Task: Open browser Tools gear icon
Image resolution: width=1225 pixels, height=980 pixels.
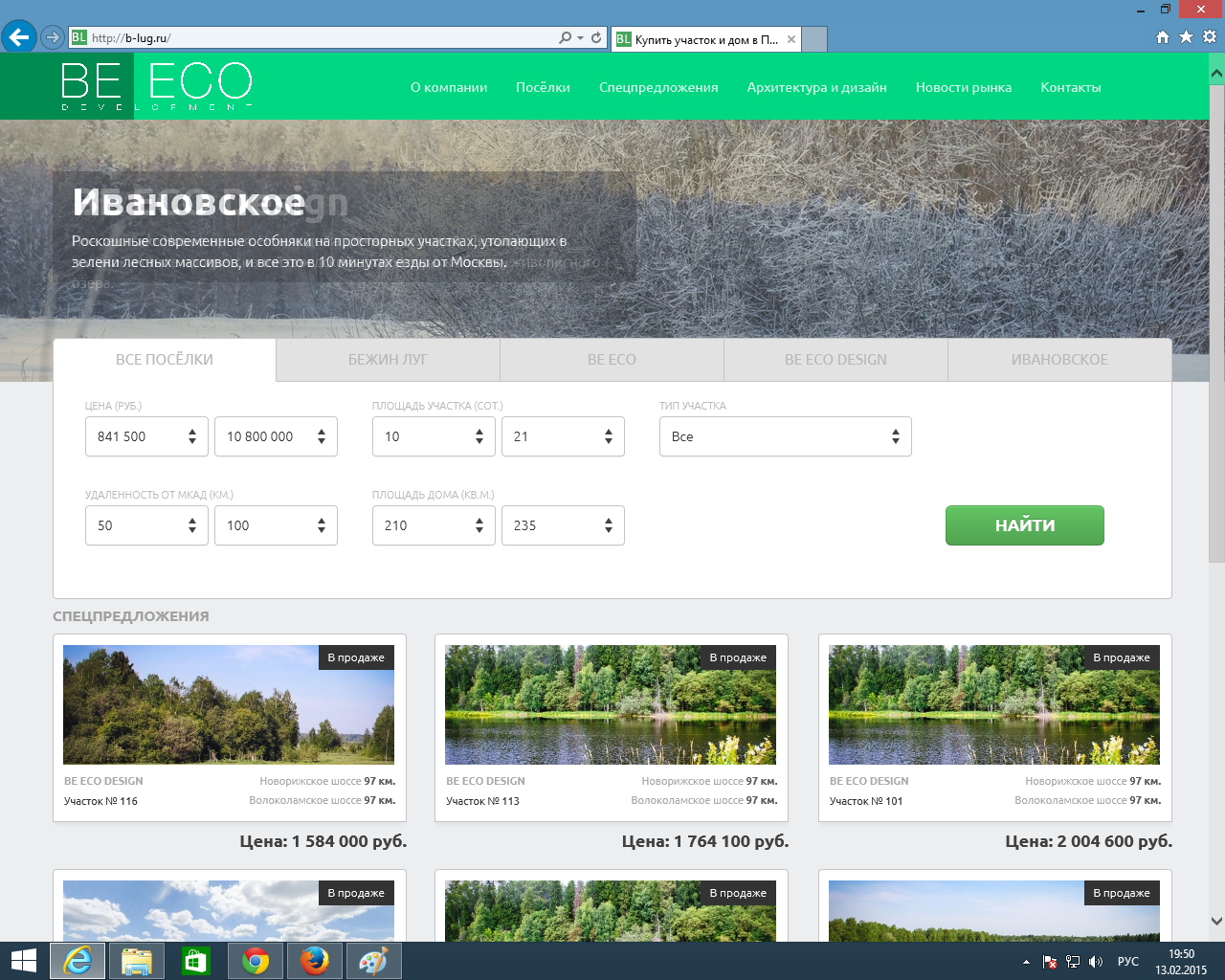Action: [1210, 37]
